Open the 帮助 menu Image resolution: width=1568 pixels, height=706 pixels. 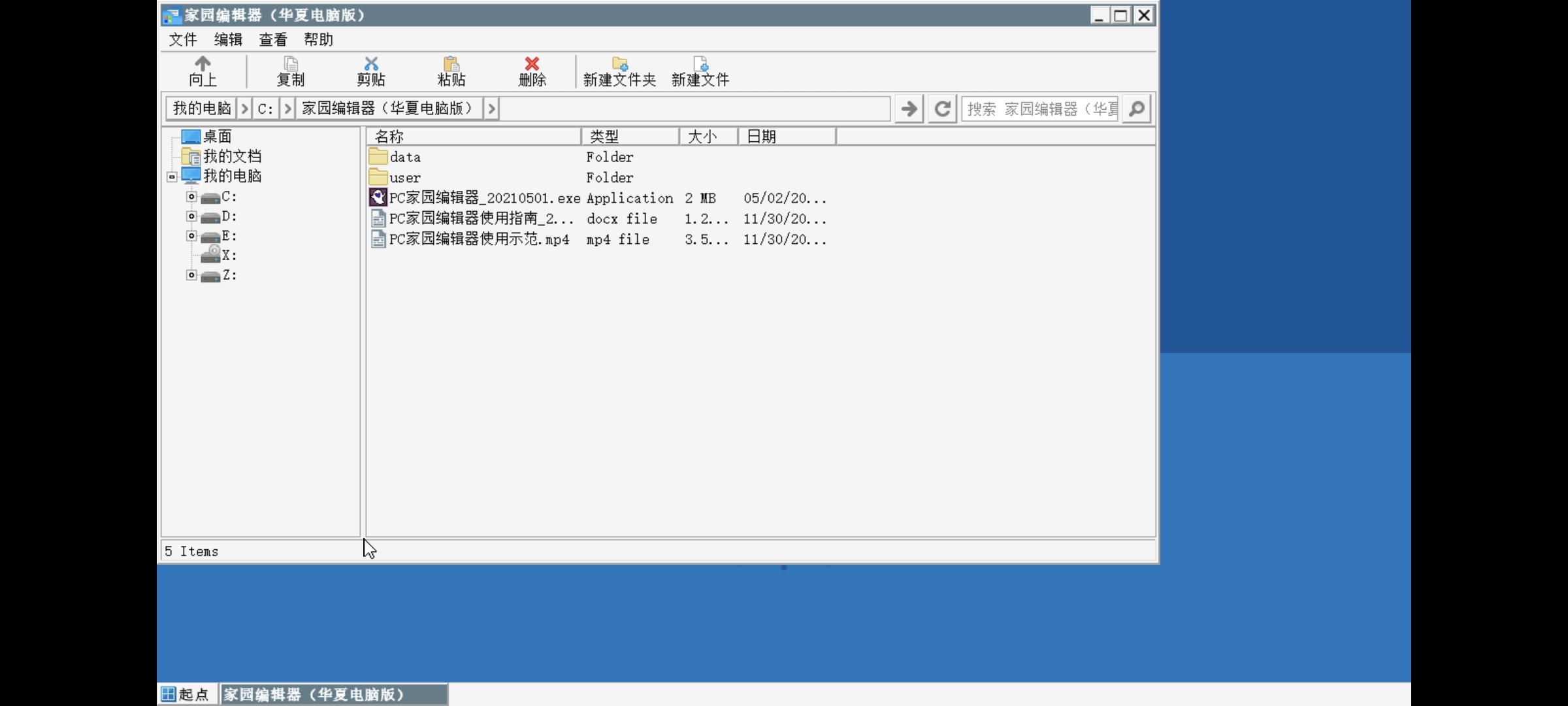pos(318,40)
